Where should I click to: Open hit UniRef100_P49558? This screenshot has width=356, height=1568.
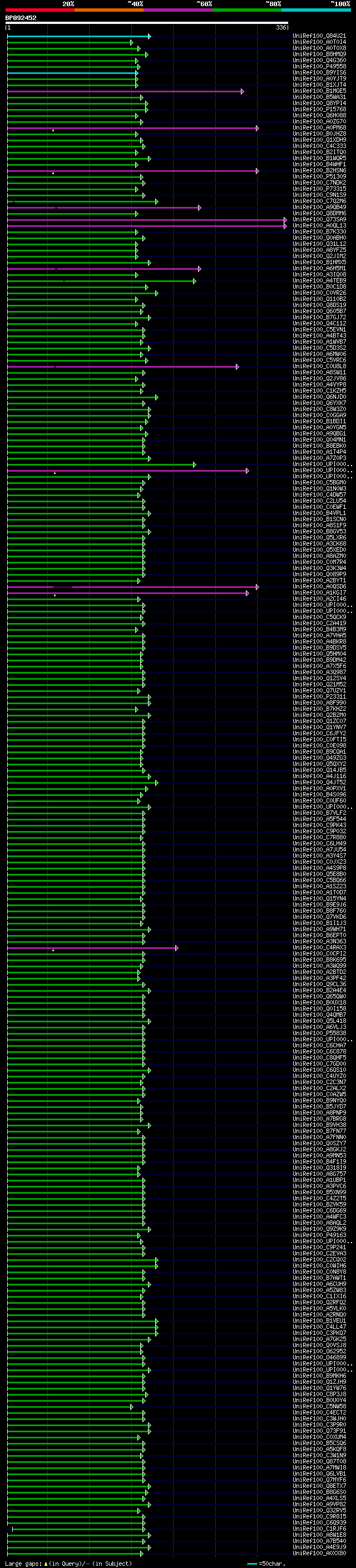[x=319, y=66]
